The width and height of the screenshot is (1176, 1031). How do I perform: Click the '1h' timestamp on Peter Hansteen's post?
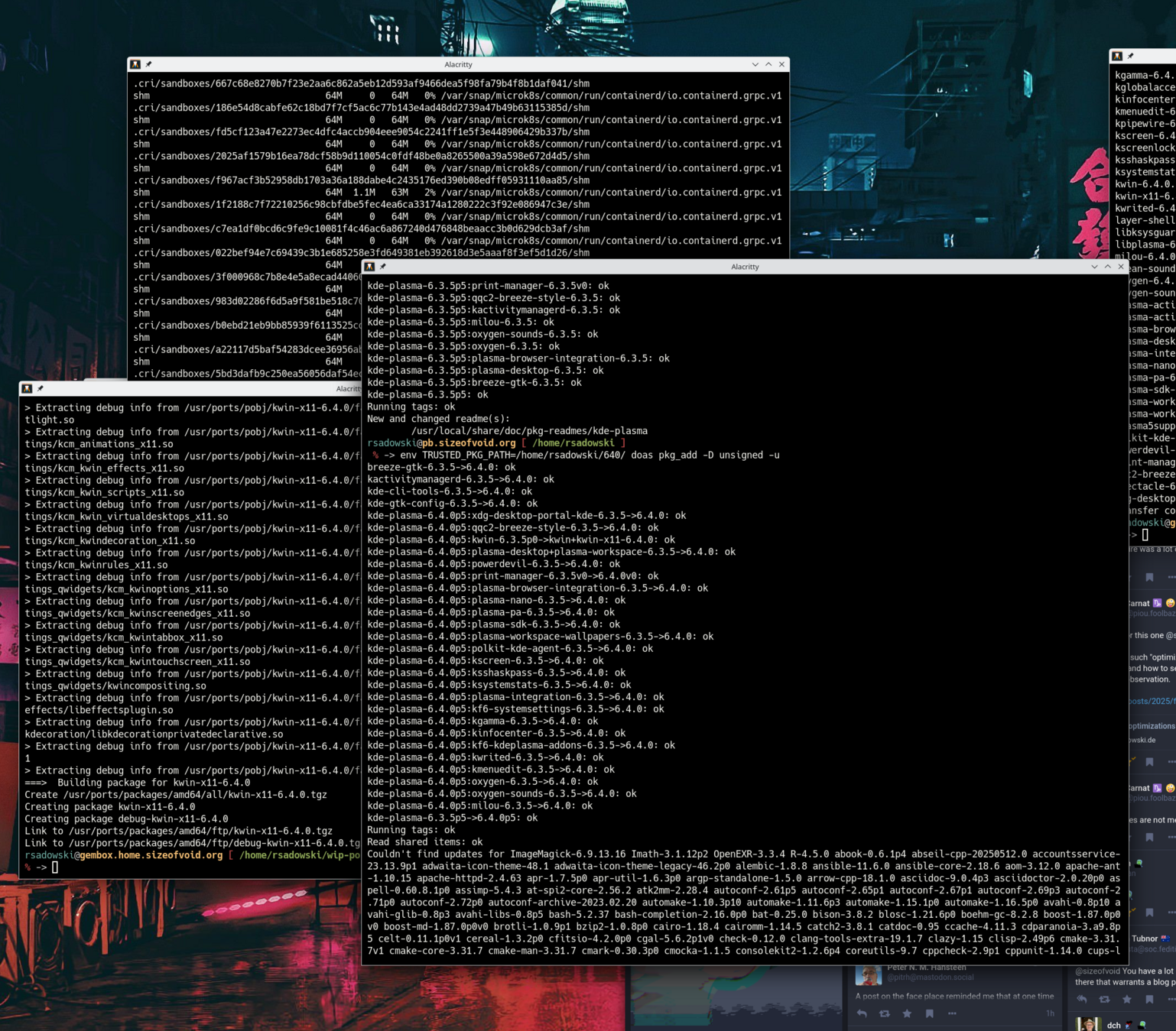tap(1050, 1013)
